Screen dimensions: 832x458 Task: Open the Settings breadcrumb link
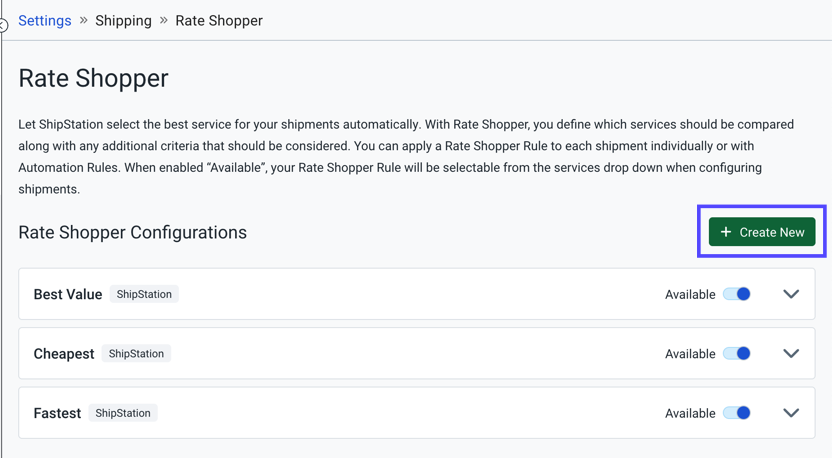[x=45, y=21]
